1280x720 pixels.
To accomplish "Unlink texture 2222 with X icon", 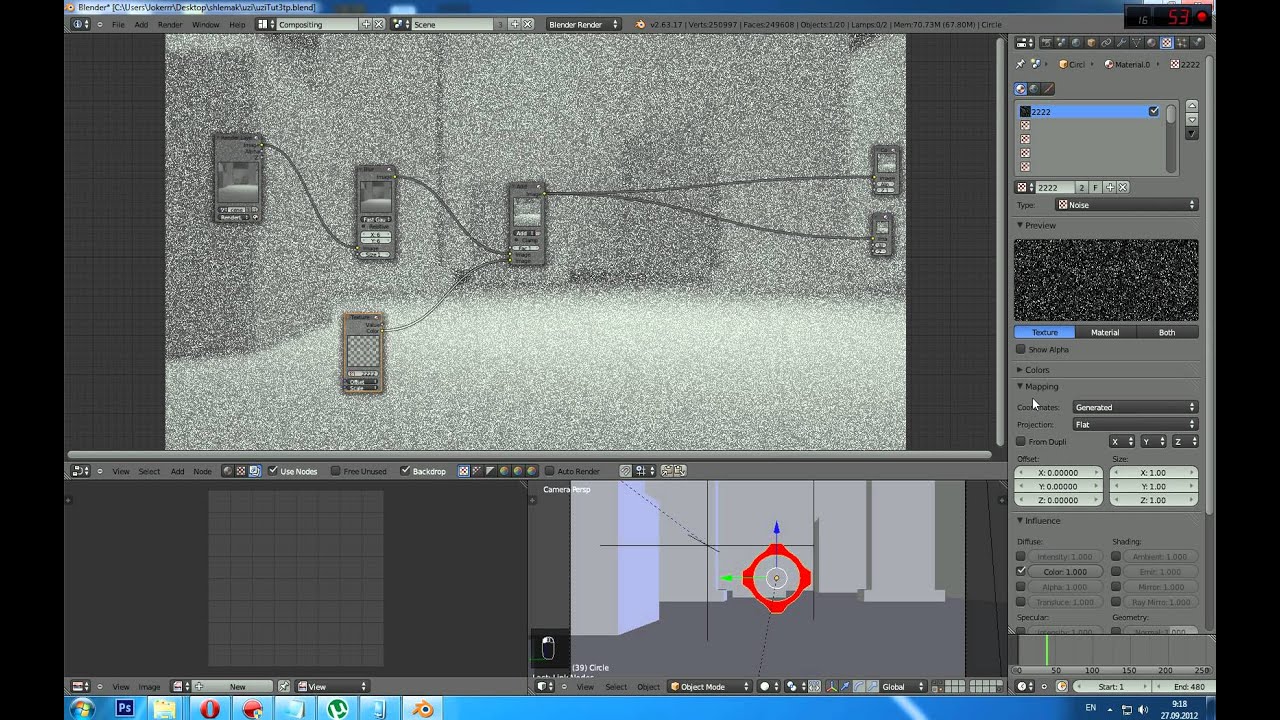I will [x=1123, y=187].
